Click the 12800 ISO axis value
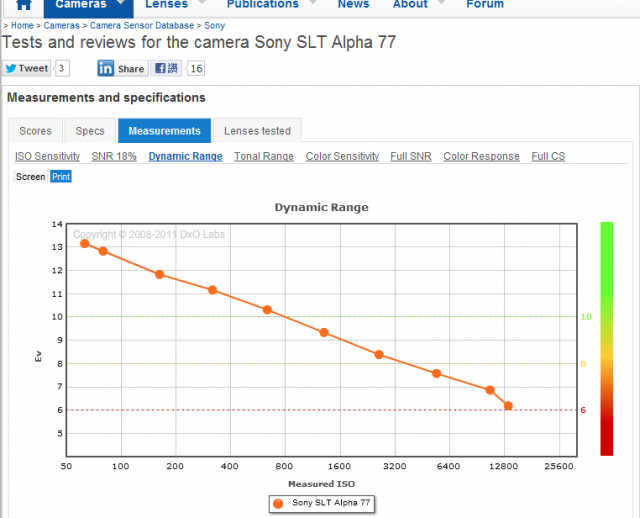Viewport: 640px width, 518px height. click(504, 467)
